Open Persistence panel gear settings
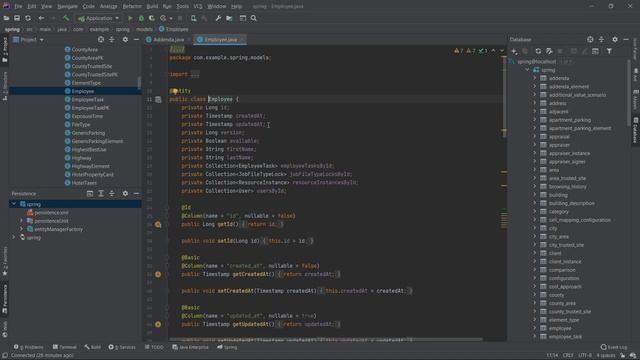Image resolution: width=640 pixels, height=360 pixels. point(125,193)
